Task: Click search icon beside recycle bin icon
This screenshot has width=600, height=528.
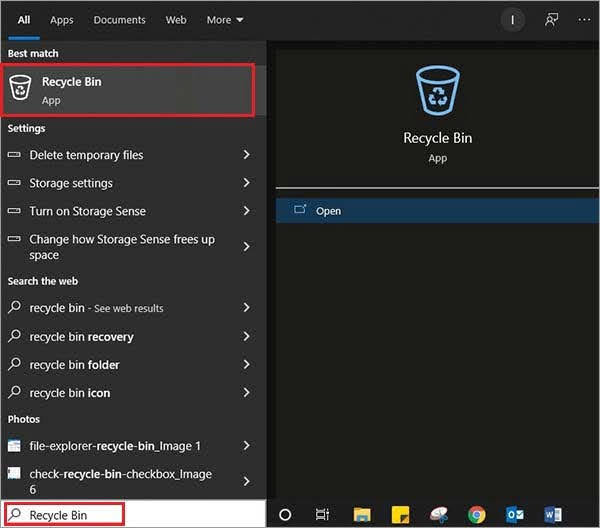Action: point(15,392)
